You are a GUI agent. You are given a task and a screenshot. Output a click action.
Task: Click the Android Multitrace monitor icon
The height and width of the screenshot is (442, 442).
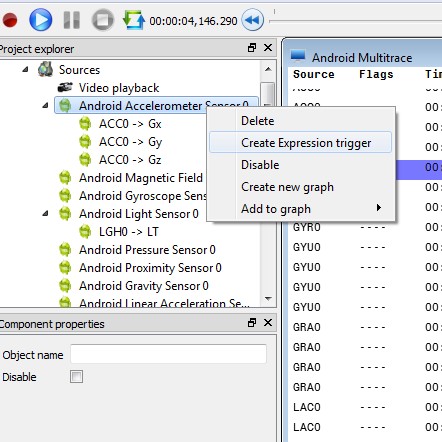[298, 56]
